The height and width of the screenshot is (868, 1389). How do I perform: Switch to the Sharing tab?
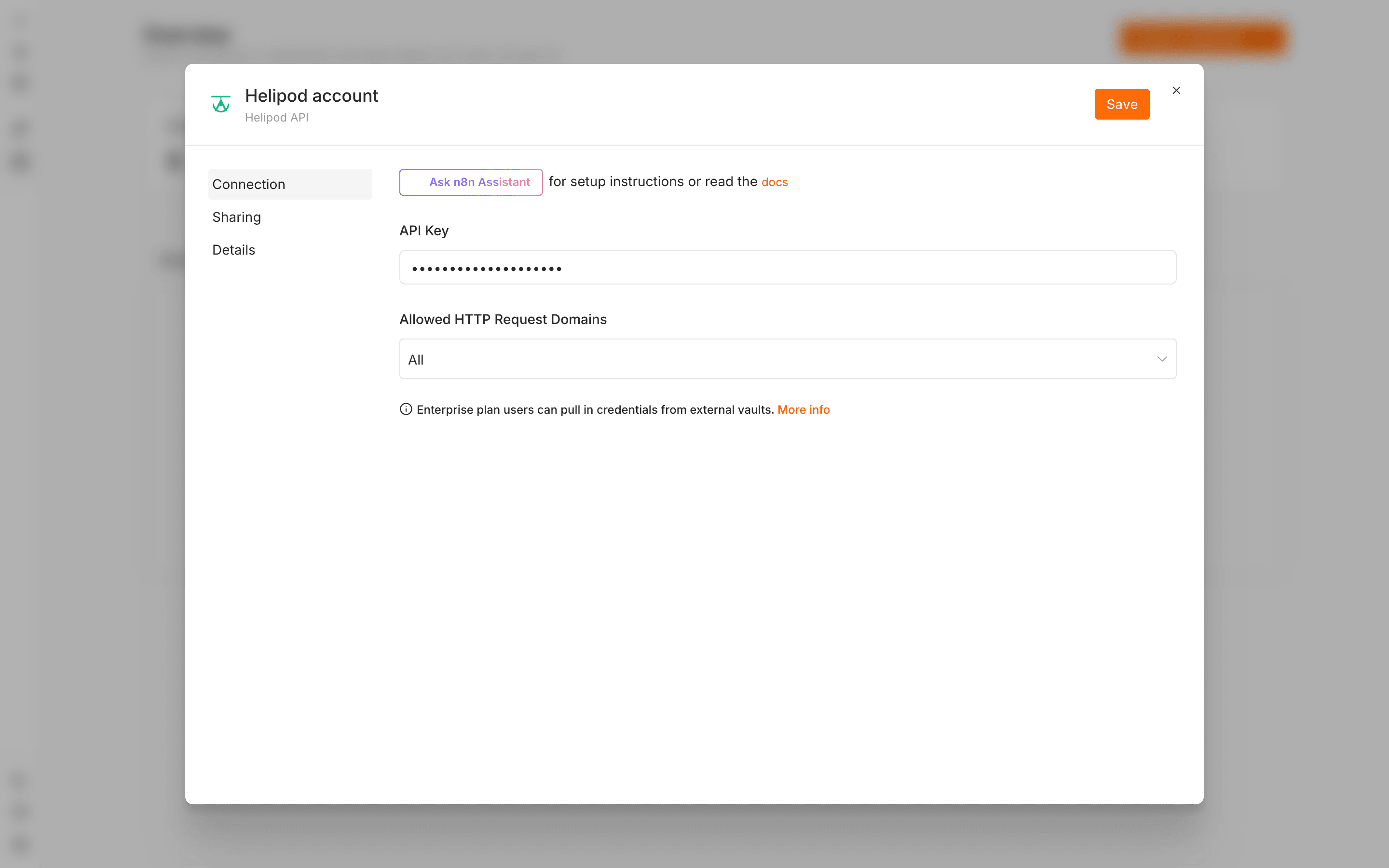(x=290, y=217)
